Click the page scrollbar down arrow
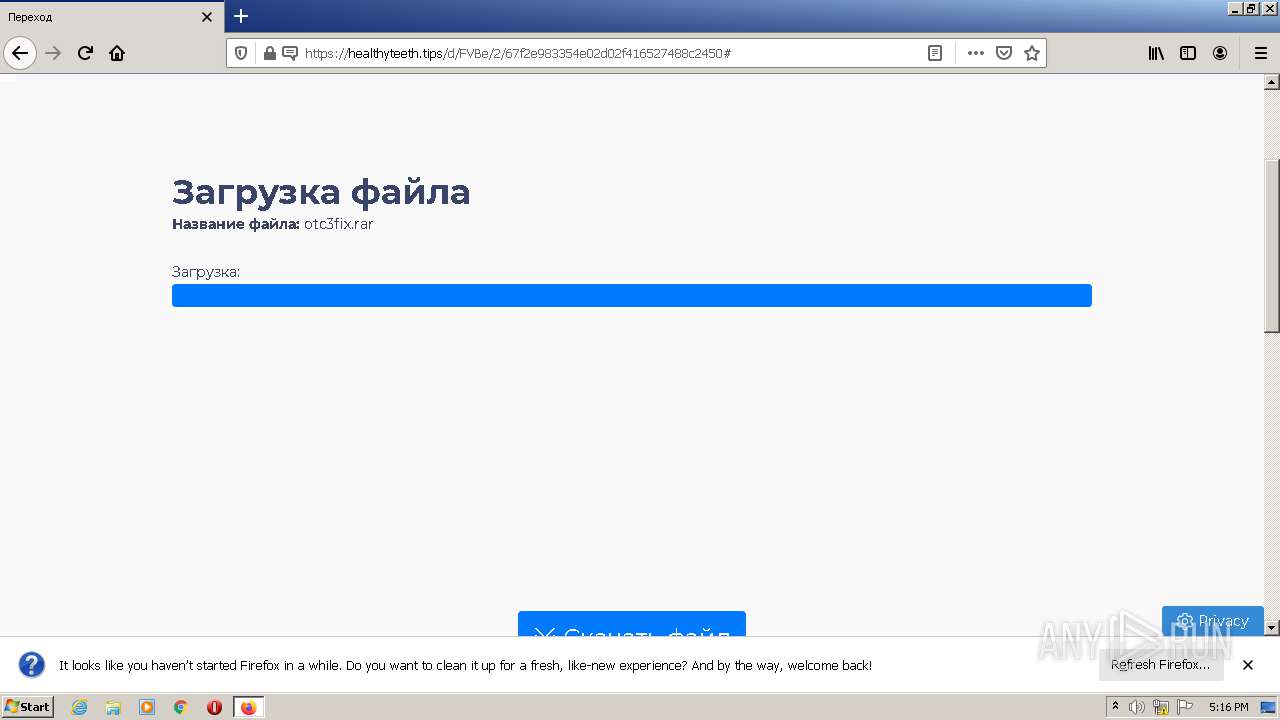The width and height of the screenshot is (1280, 720). coord(1272,628)
